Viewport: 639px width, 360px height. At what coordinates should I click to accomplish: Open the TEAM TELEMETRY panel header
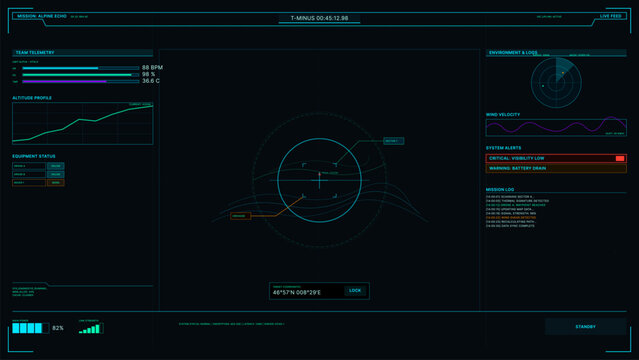83,53
